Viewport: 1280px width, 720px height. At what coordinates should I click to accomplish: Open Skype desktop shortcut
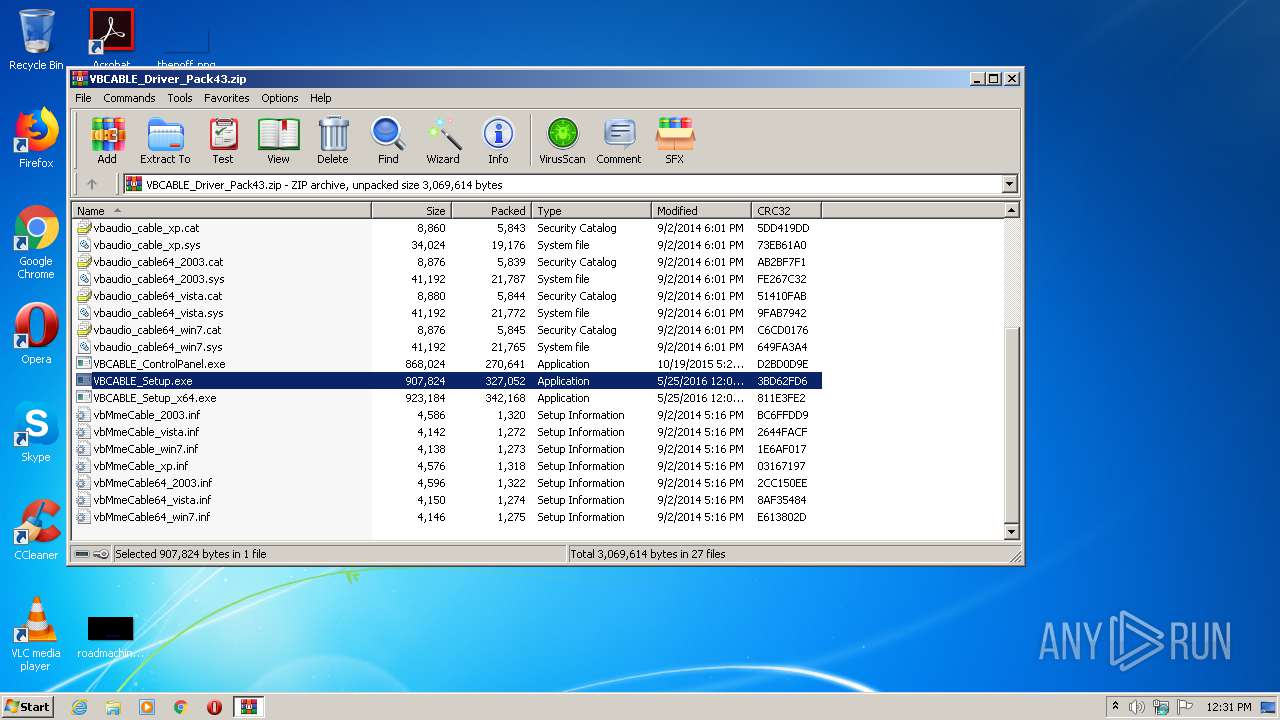(x=36, y=432)
